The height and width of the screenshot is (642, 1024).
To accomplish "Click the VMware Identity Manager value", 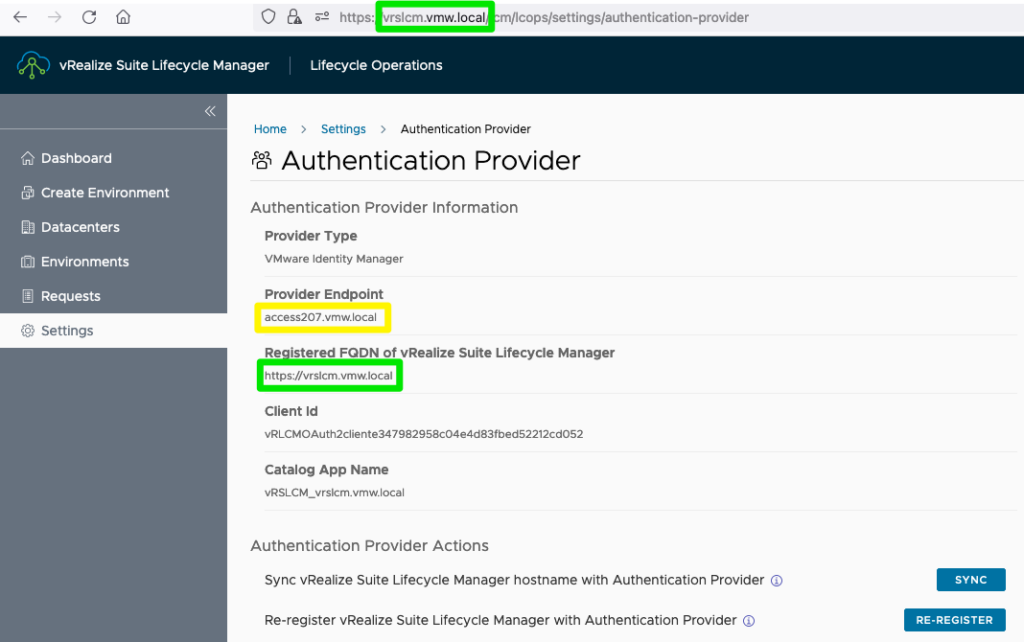I will point(334,259).
